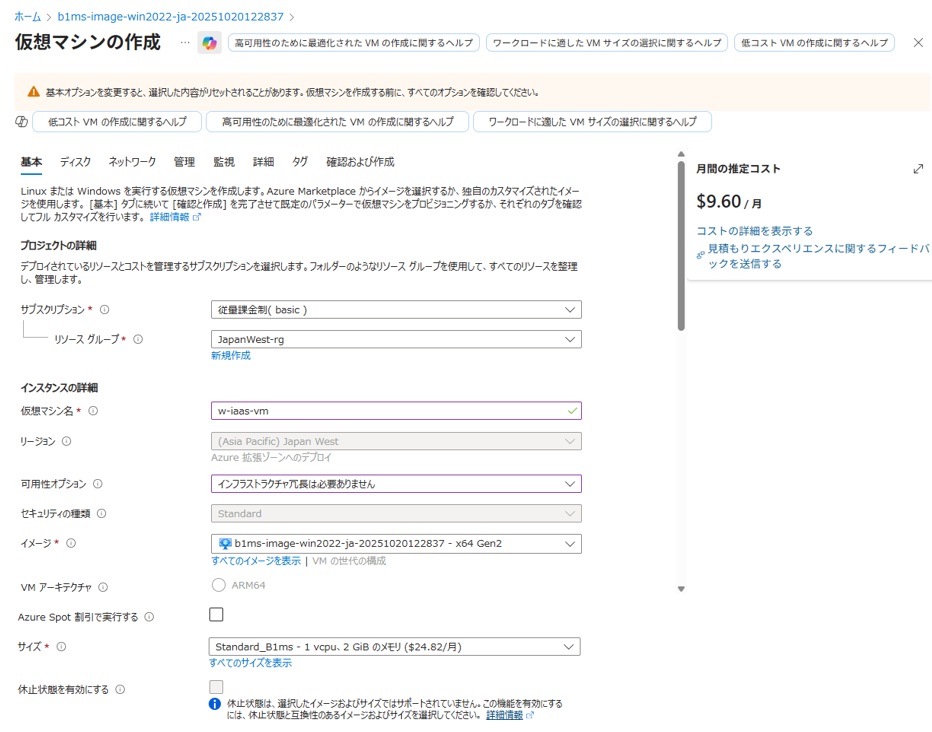Expand the monthly cost estimate panel

point(917,169)
